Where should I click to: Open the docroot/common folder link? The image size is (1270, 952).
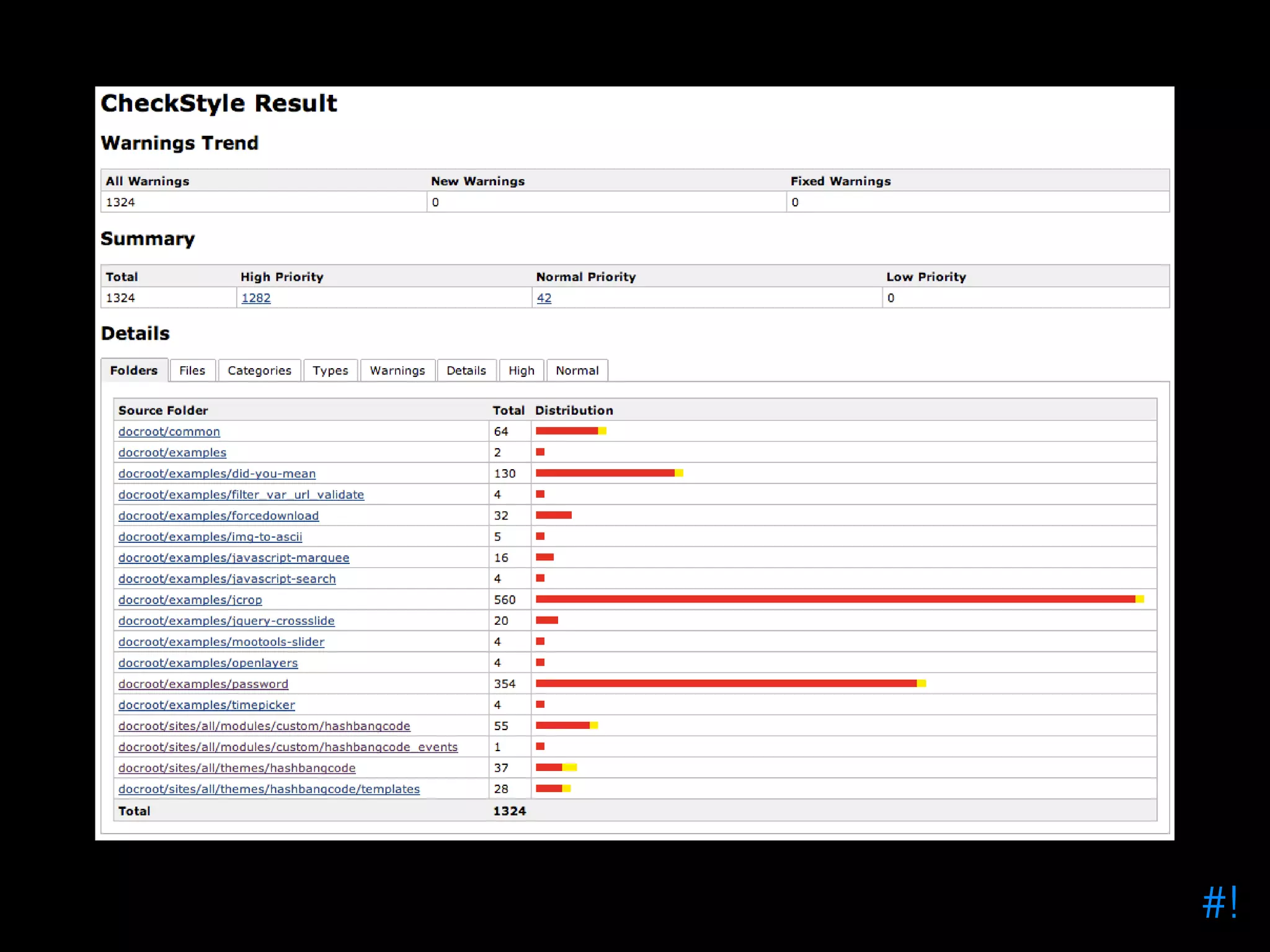[169, 432]
